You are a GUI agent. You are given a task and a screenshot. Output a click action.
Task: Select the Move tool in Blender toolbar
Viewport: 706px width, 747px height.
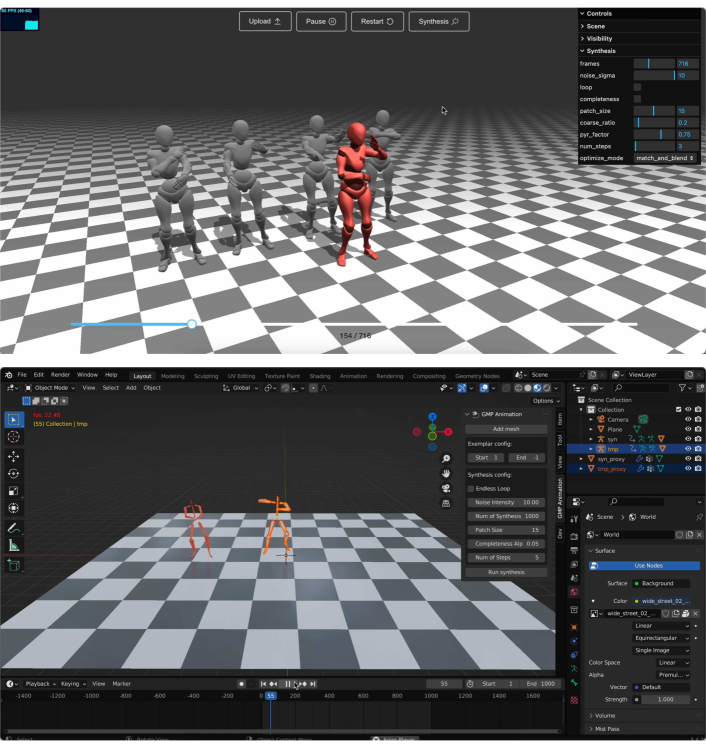point(14,455)
